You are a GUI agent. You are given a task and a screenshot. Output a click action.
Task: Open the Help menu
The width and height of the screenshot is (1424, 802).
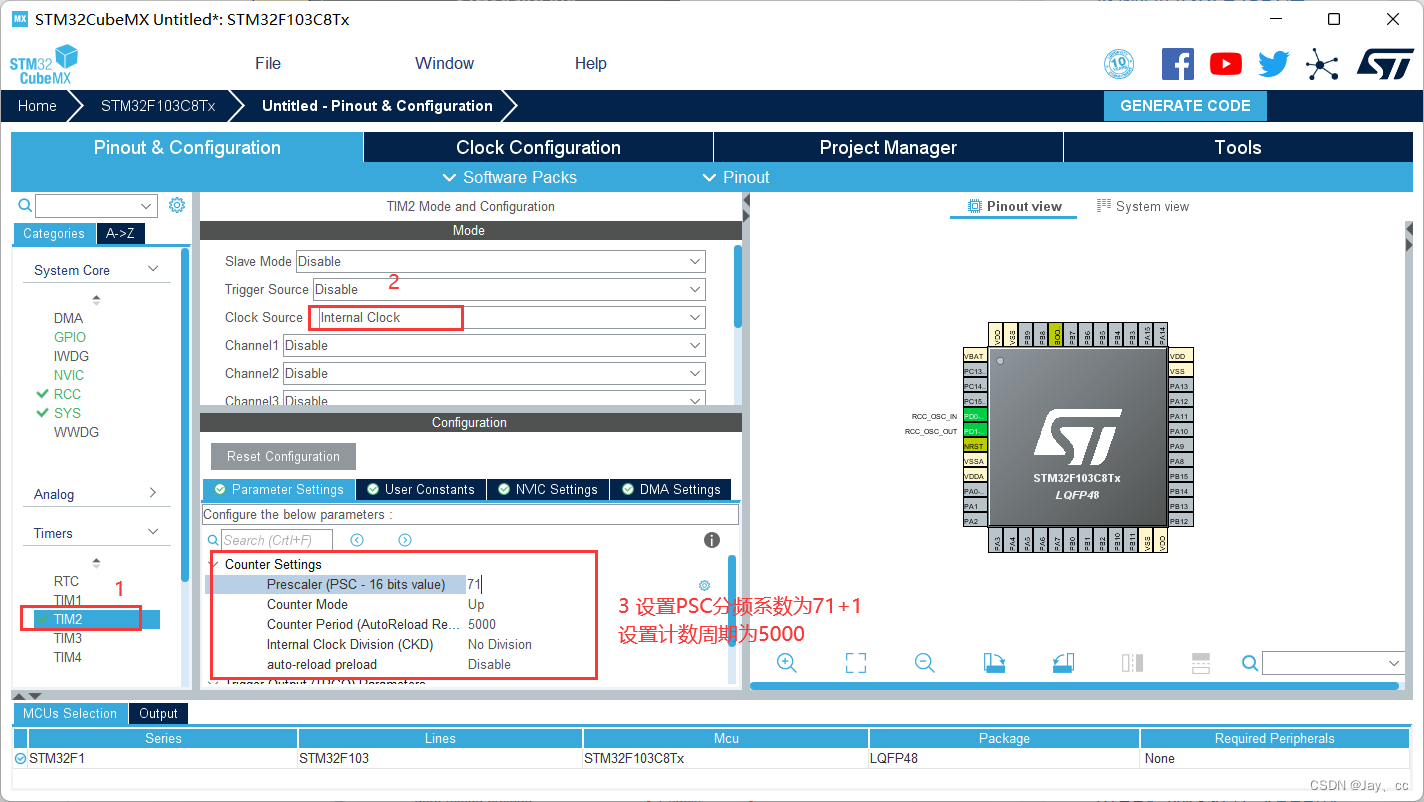(591, 63)
